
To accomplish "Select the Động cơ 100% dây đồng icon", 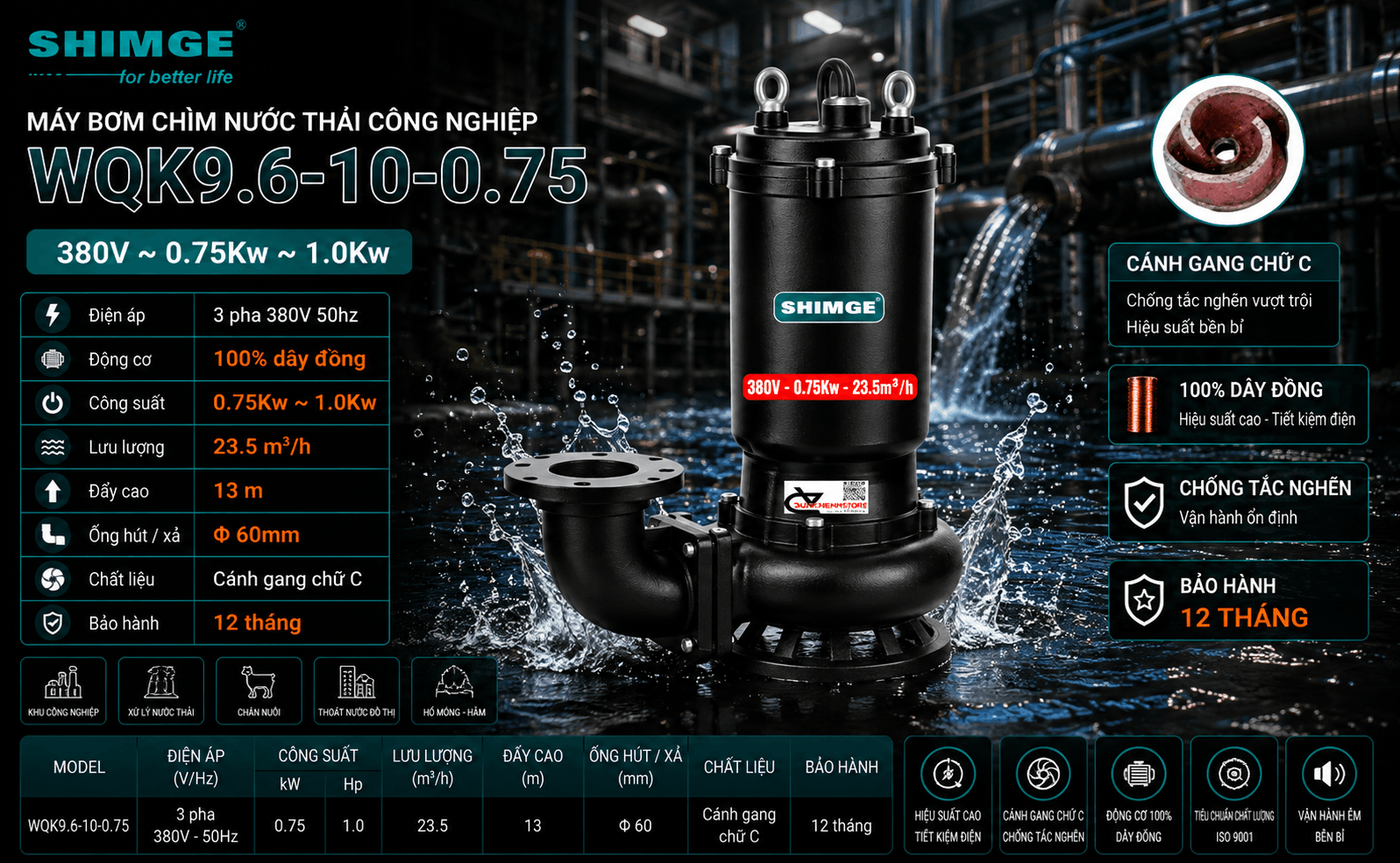I will (1139, 774).
